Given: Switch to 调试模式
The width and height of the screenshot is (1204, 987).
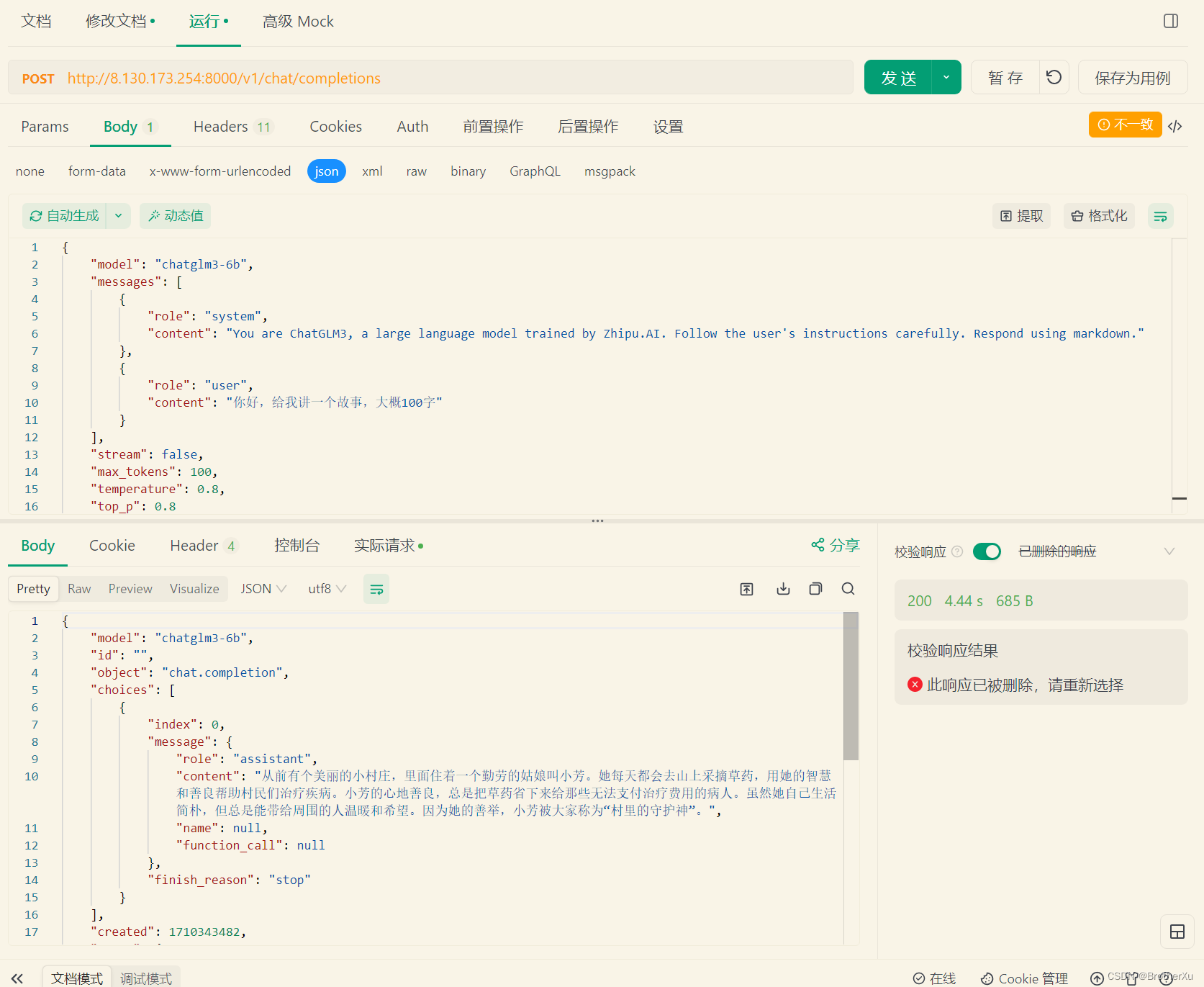Looking at the screenshot, I should pyautogui.click(x=146, y=978).
